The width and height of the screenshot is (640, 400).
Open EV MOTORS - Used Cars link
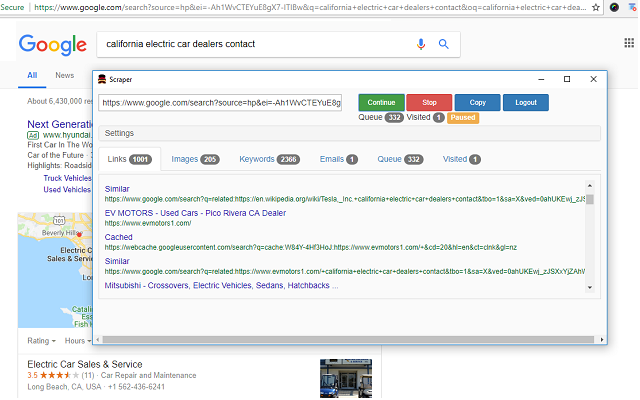pyautogui.click(x=195, y=213)
